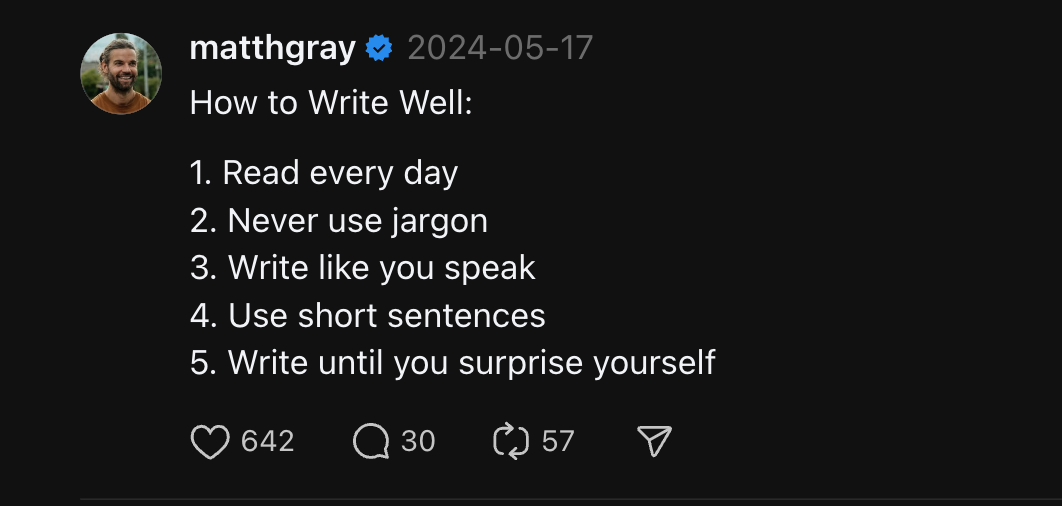The height and width of the screenshot is (506, 1062).
Task: Click the divider line below the post
Action: [571, 500]
